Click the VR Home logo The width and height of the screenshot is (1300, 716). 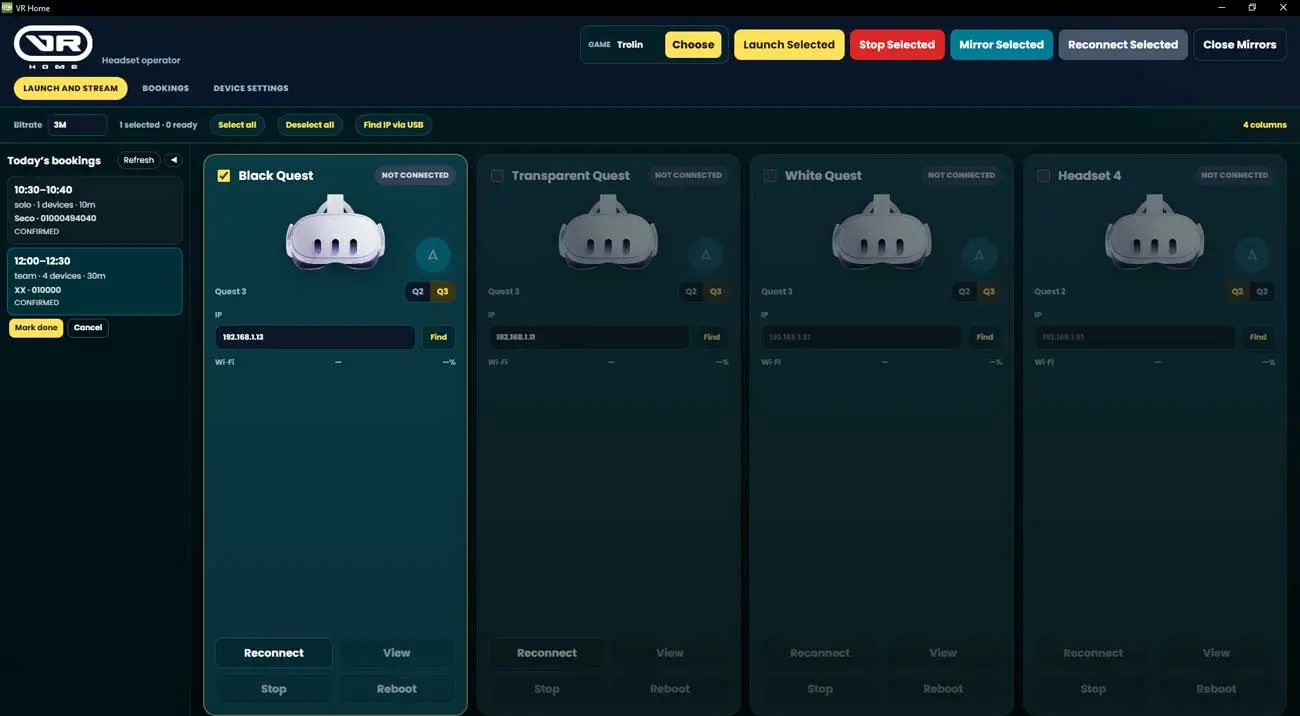click(x=53, y=46)
